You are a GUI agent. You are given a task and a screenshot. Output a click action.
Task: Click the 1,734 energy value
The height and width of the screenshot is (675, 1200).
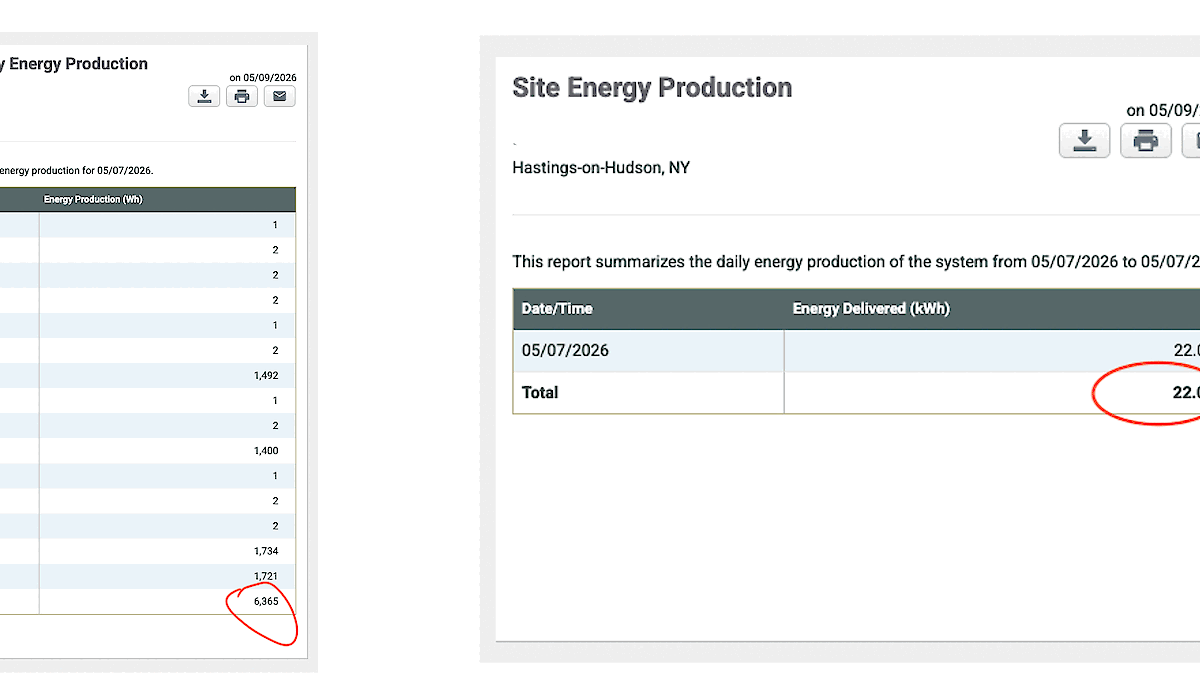(266, 551)
